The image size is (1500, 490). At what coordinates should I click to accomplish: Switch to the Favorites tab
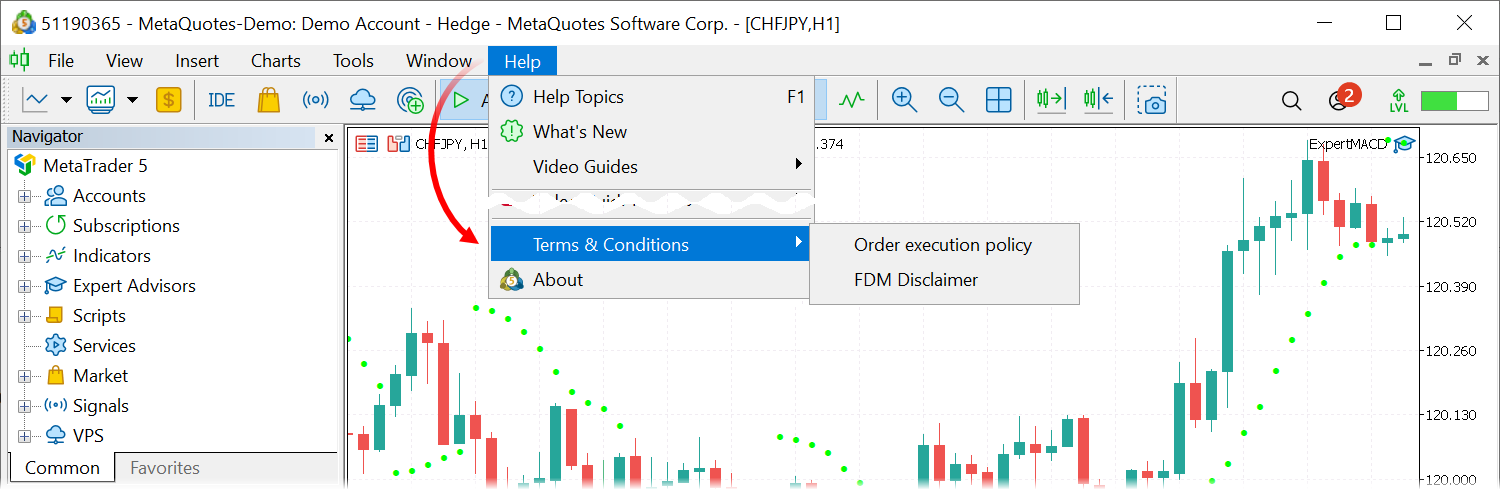165,468
